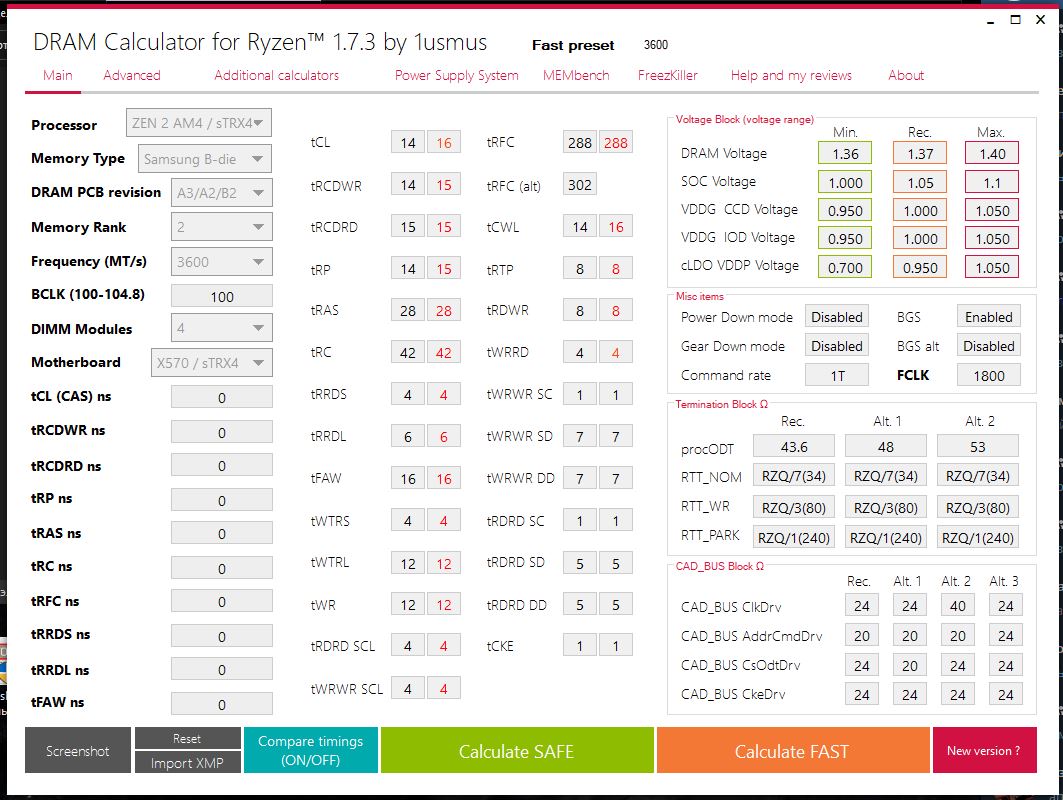Click the Command rate 1T value

coord(837,375)
